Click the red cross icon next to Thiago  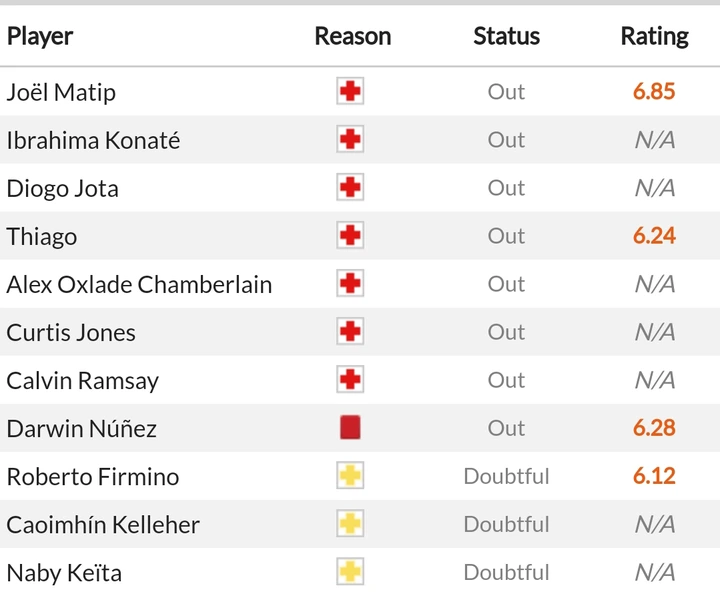click(350, 236)
